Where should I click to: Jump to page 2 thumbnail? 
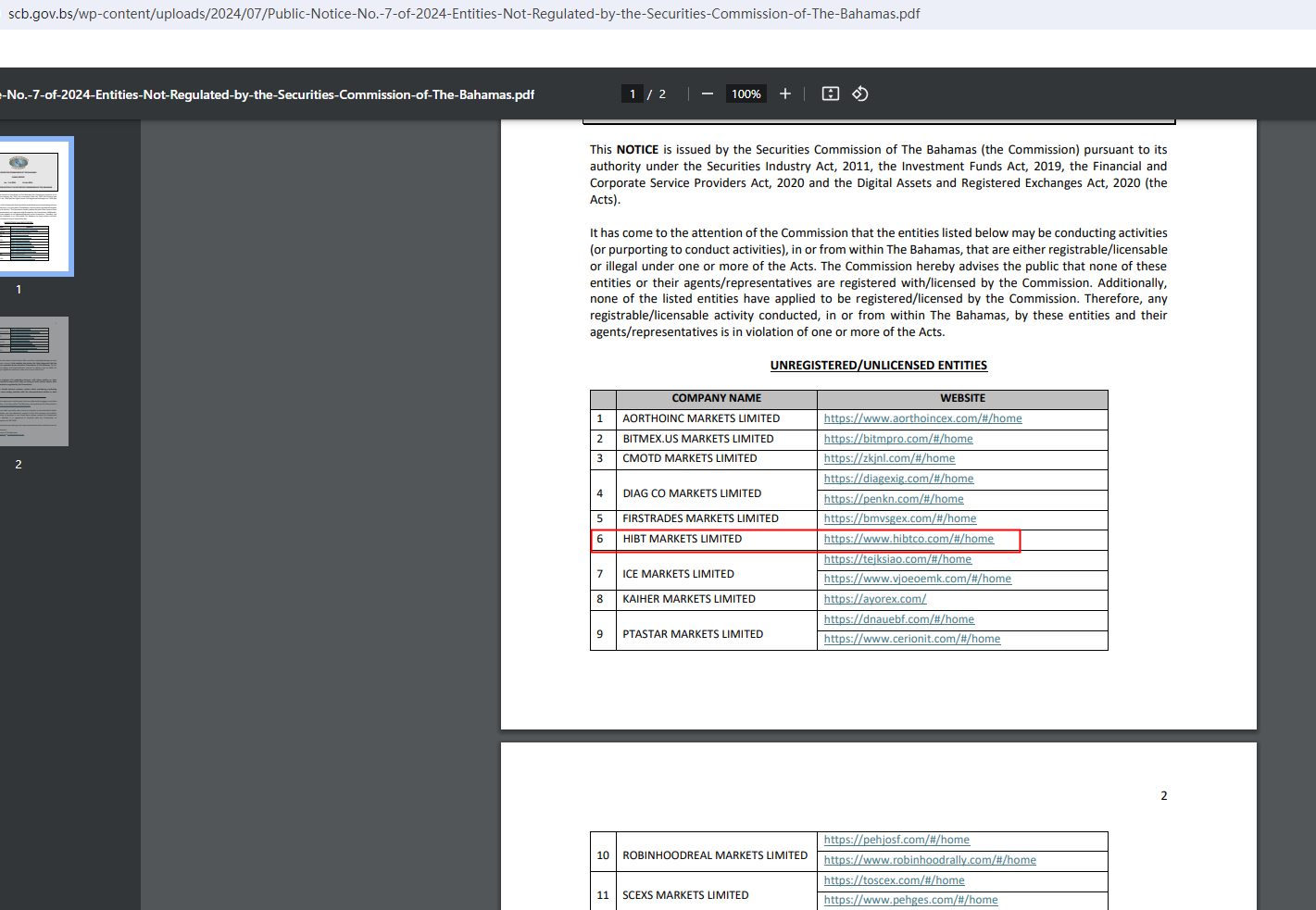[x=33, y=381]
